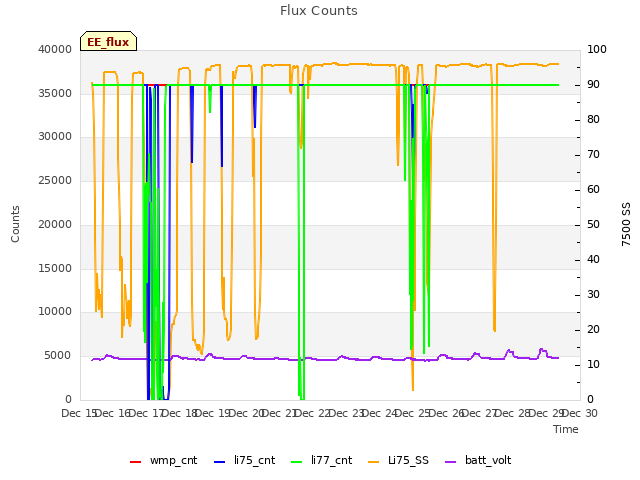Viewport: 640px width, 480px height.
Task: Toggle the Li75_SS legend entry
Action: coord(398,460)
